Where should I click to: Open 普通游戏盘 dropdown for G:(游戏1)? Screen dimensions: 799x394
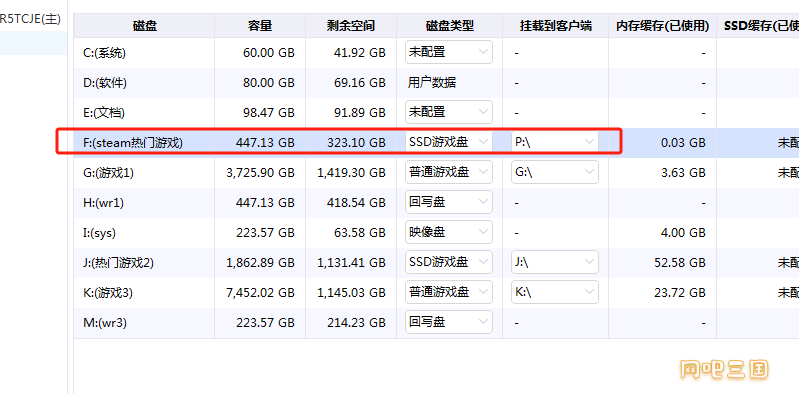point(449,172)
